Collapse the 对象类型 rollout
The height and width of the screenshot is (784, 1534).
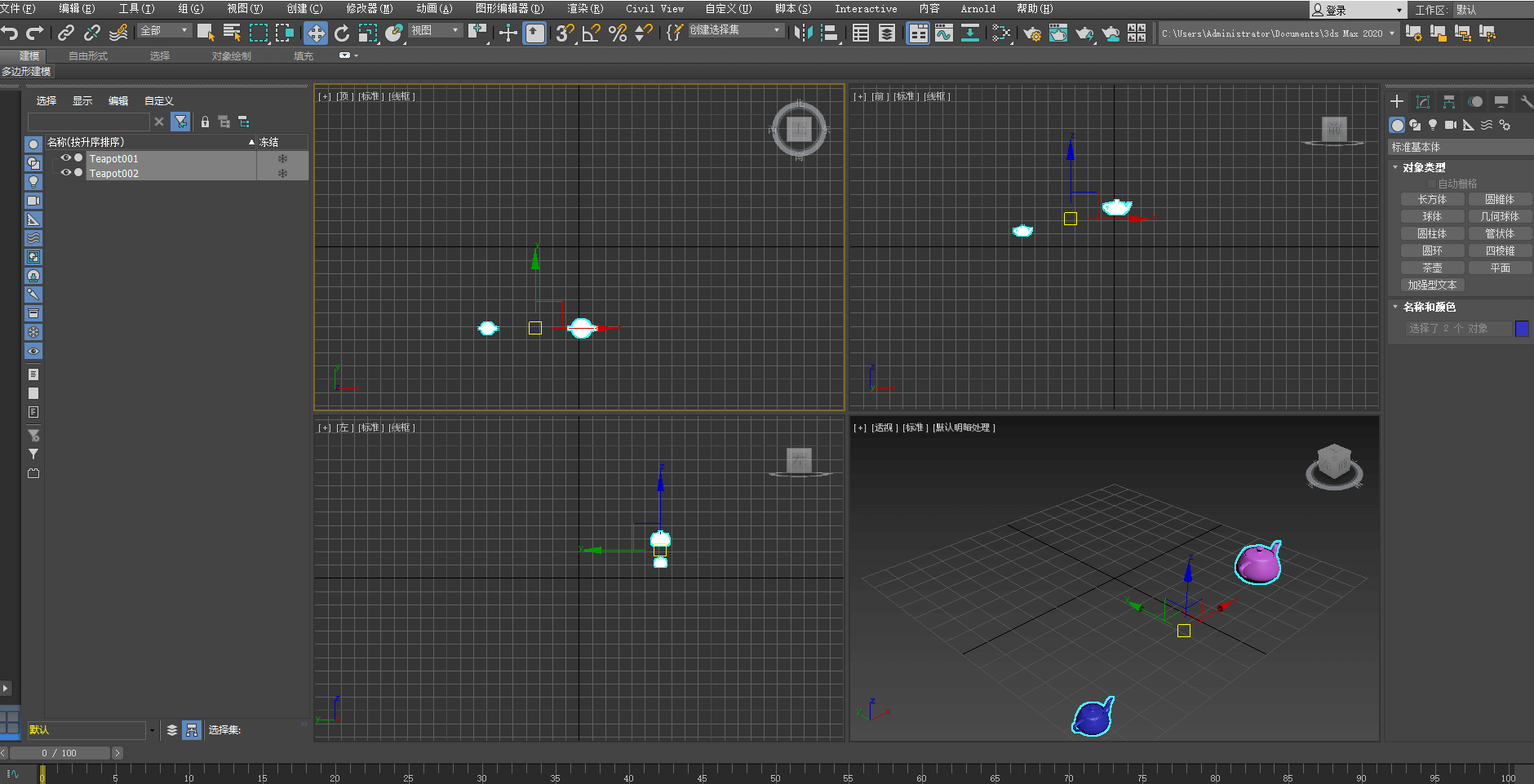(1424, 167)
